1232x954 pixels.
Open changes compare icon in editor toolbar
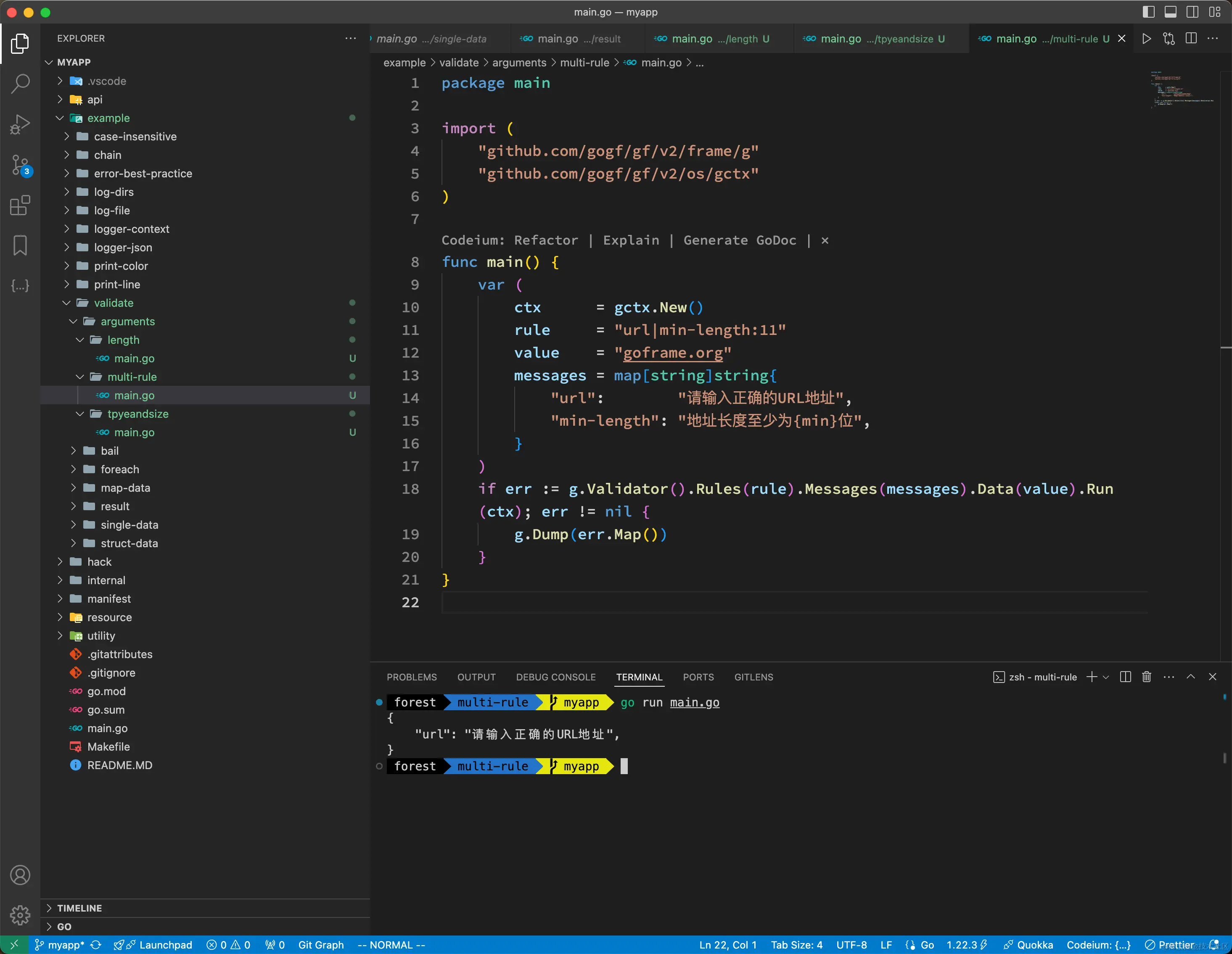1169,38
